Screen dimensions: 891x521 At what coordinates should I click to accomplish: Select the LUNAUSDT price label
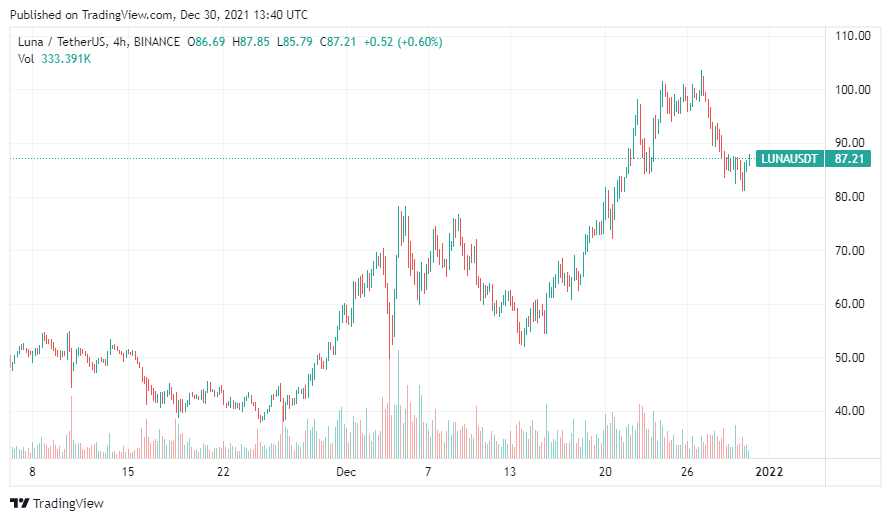789,159
